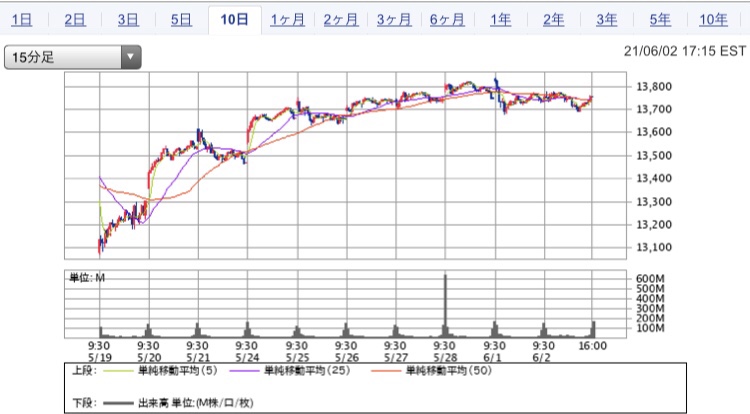Click the 5/24 date axis label
The image size is (750, 414).
(x=247, y=358)
